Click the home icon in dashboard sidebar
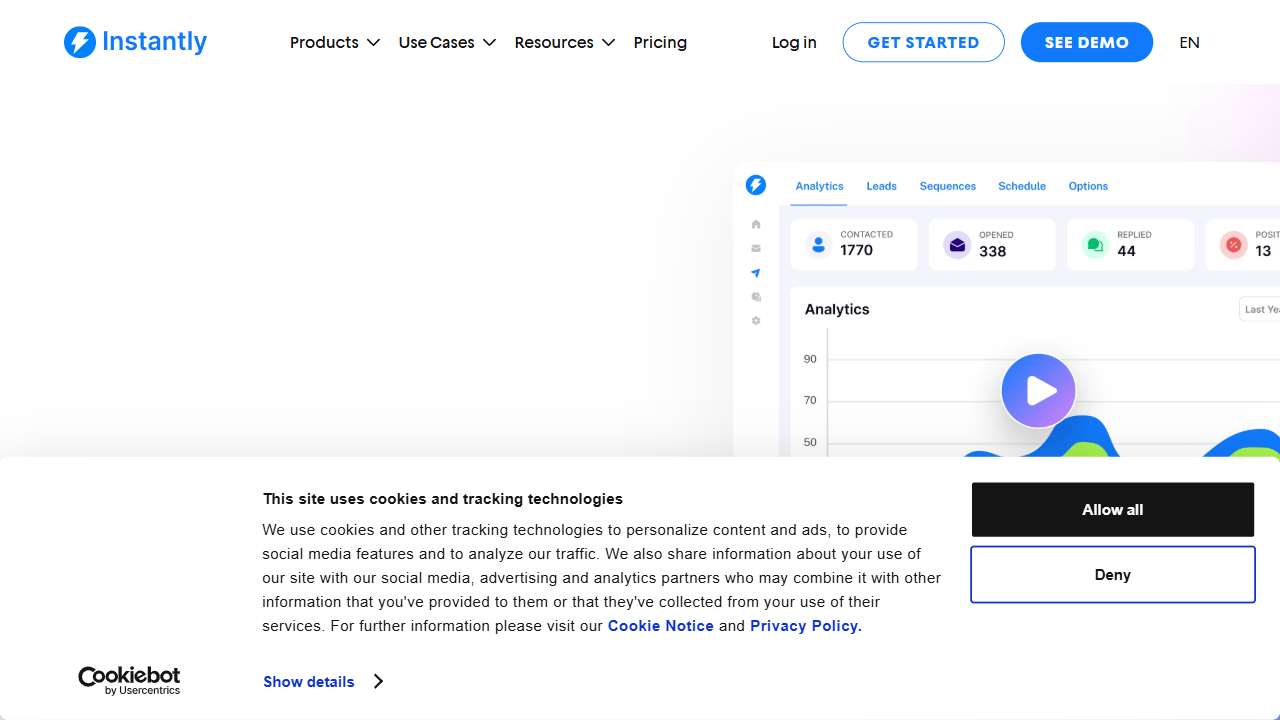The height and width of the screenshot is (720, 1280). pyautogui.click(x=756, y=224)
